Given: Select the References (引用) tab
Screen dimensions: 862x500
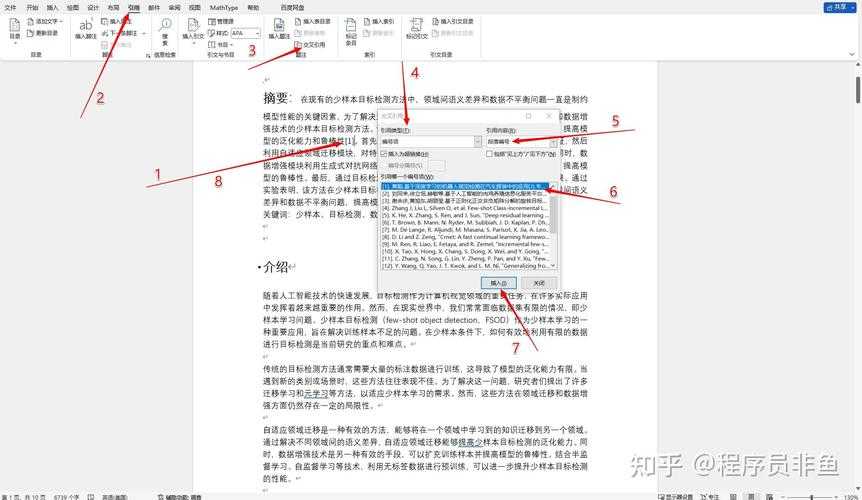Looking at the screenshot, I should tap(134, 8).
